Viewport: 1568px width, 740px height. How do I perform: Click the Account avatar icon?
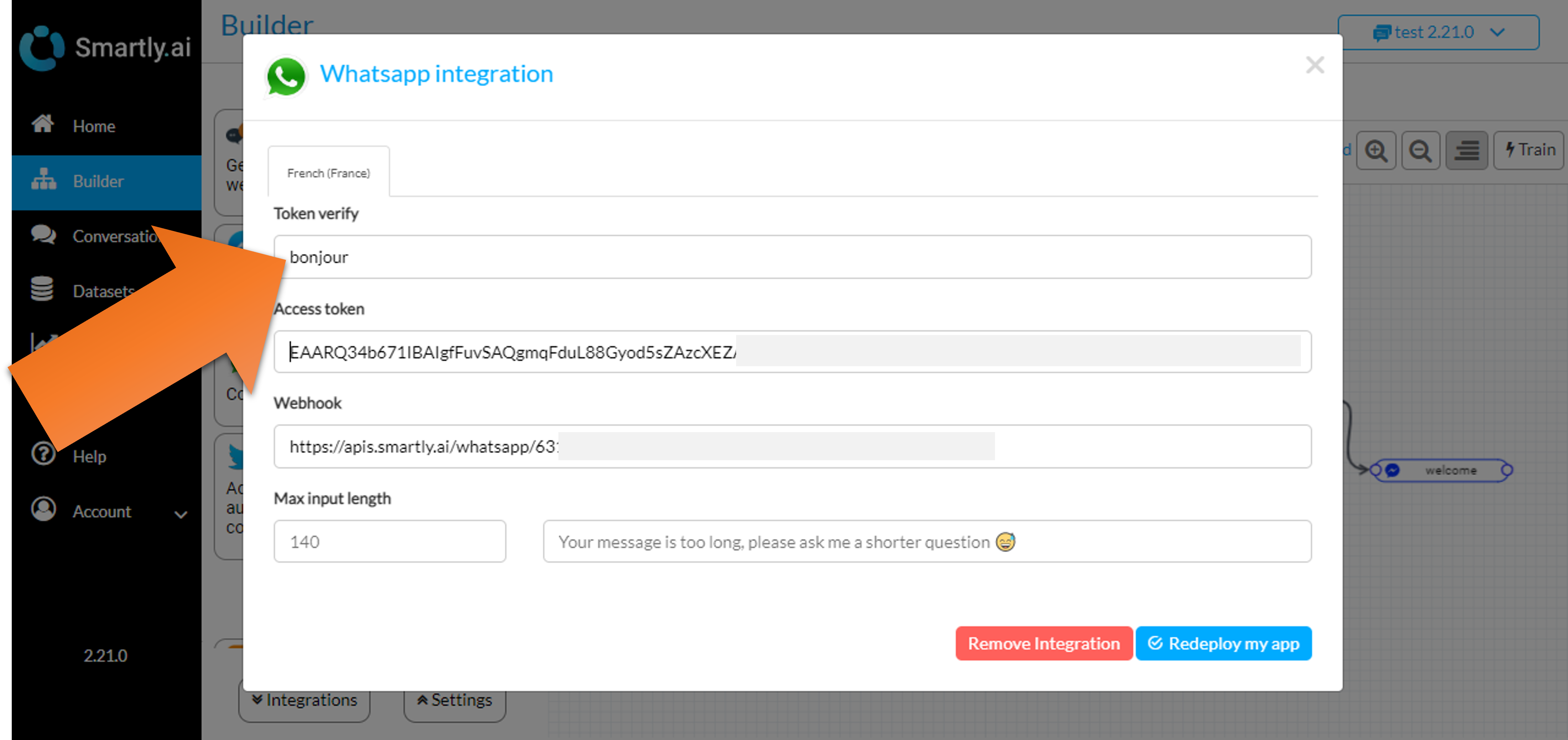pyautogui.click(x=43, y=509)
